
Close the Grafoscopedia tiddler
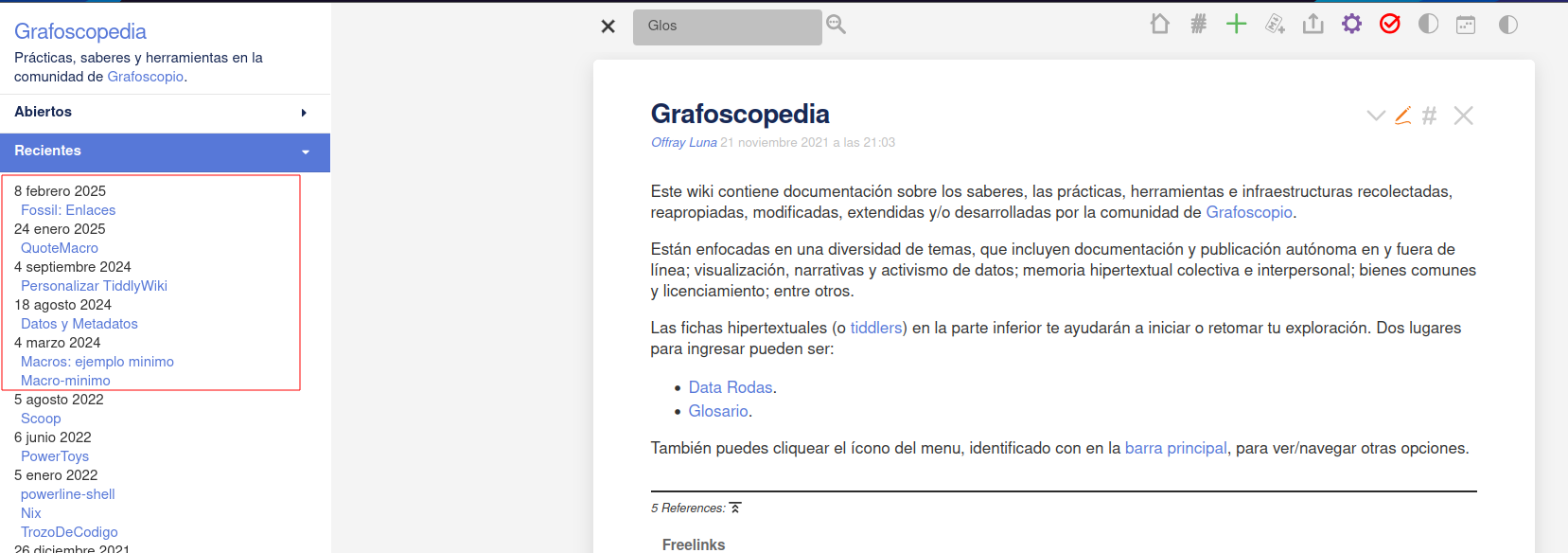(x=1463, y=116)
